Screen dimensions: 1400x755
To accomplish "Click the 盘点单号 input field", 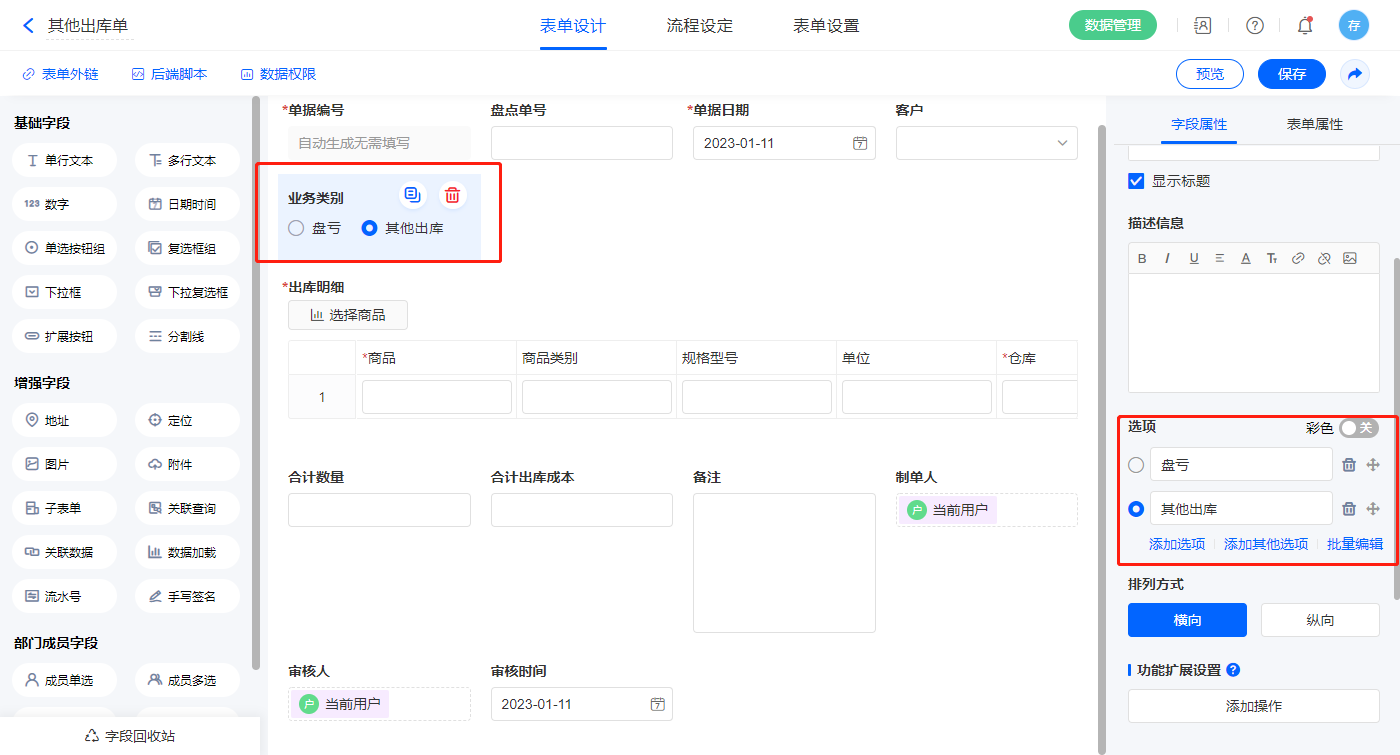I will pyautogui.click(x=581, y=143).
